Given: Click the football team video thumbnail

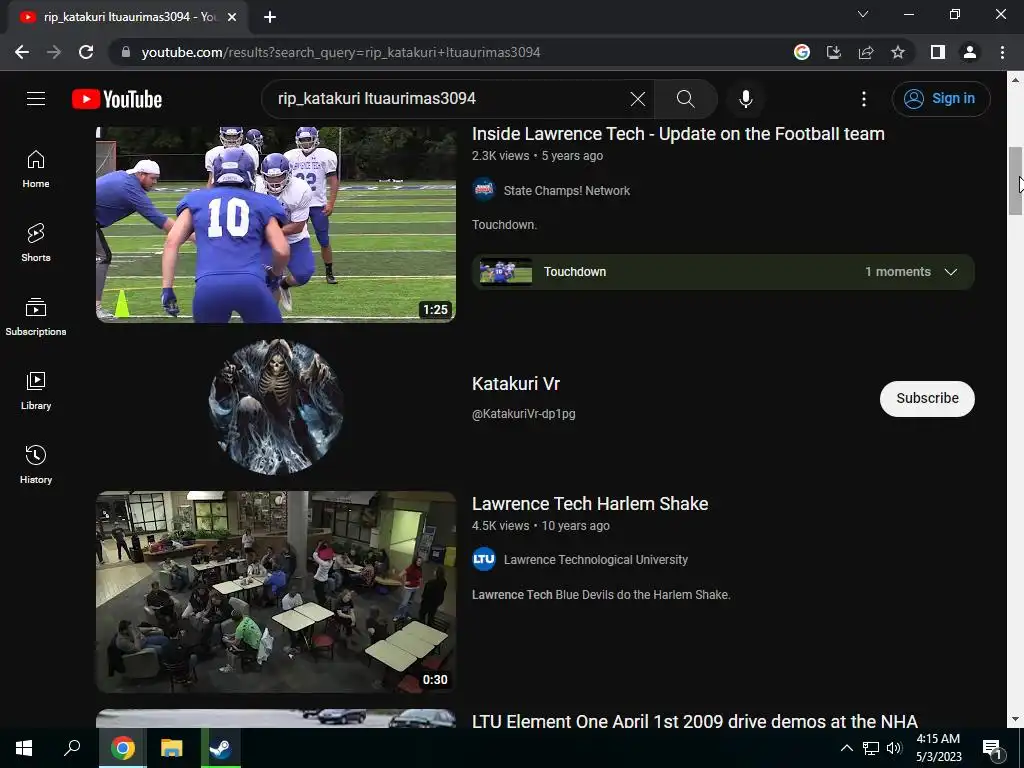Looking at the screenshot, I should (276, 224).
